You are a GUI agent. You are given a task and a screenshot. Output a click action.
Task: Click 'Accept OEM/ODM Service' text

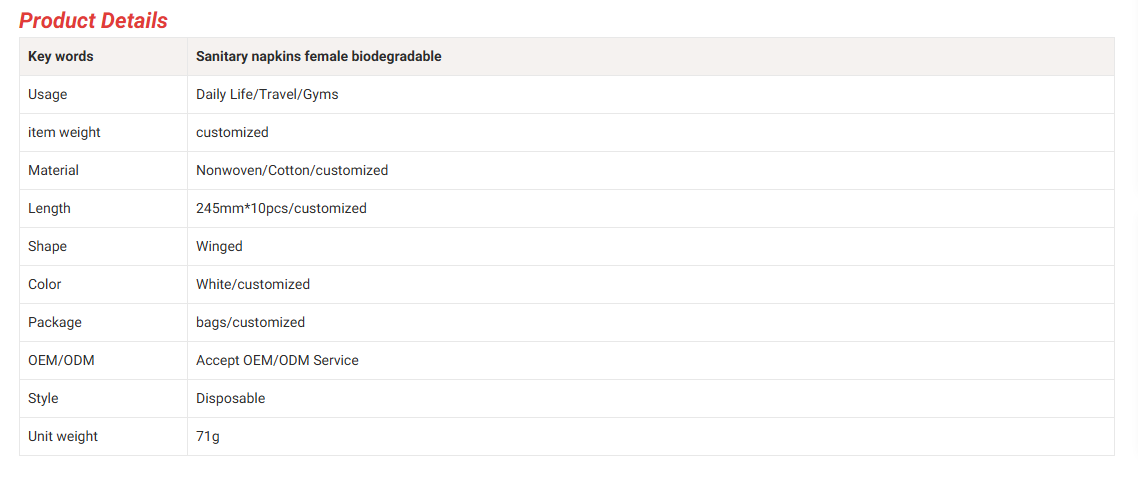(x=277, y=360)
